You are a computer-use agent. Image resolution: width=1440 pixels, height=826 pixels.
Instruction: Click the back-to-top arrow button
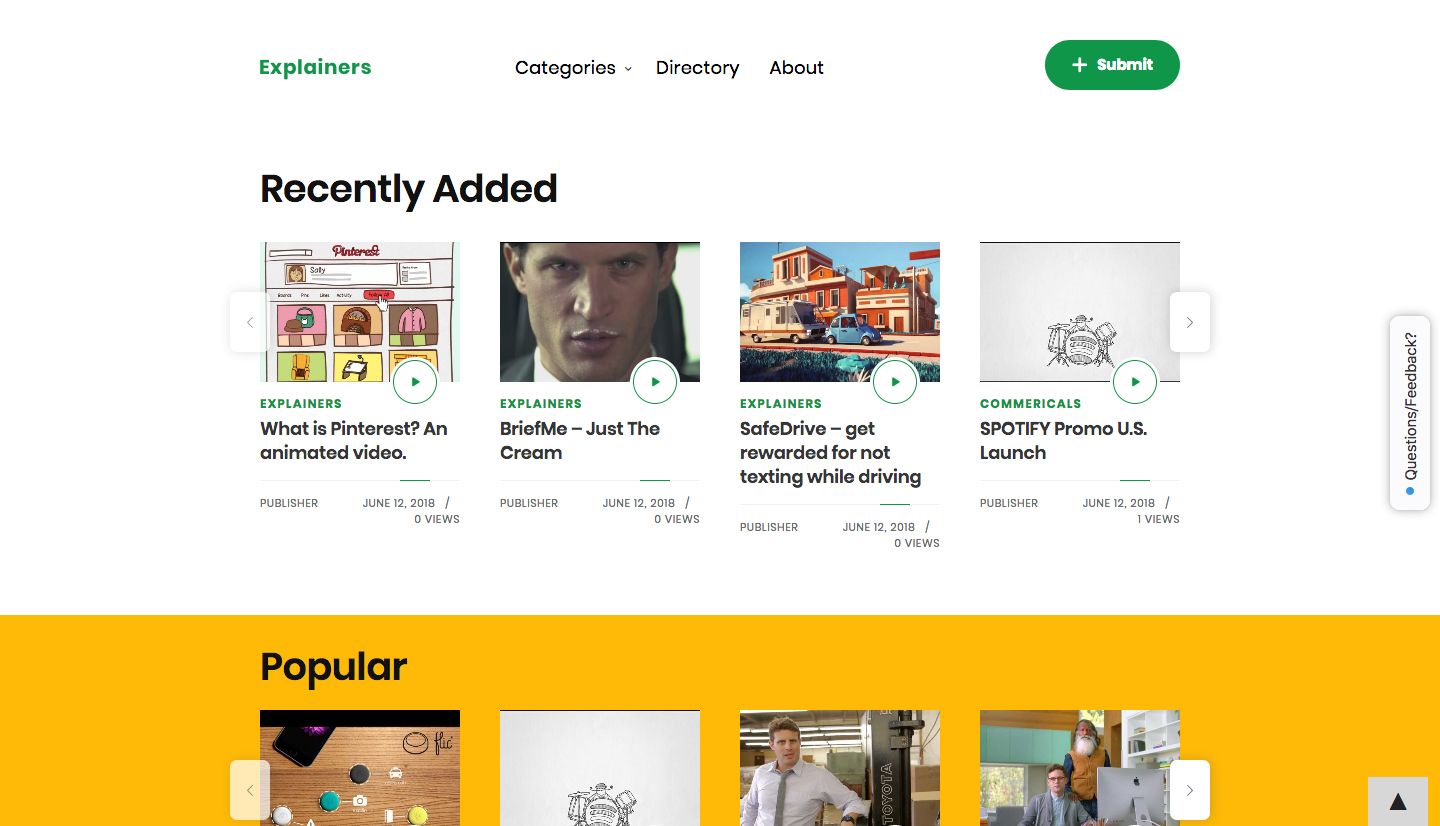pyautogui.click(x=1399, y=801)
